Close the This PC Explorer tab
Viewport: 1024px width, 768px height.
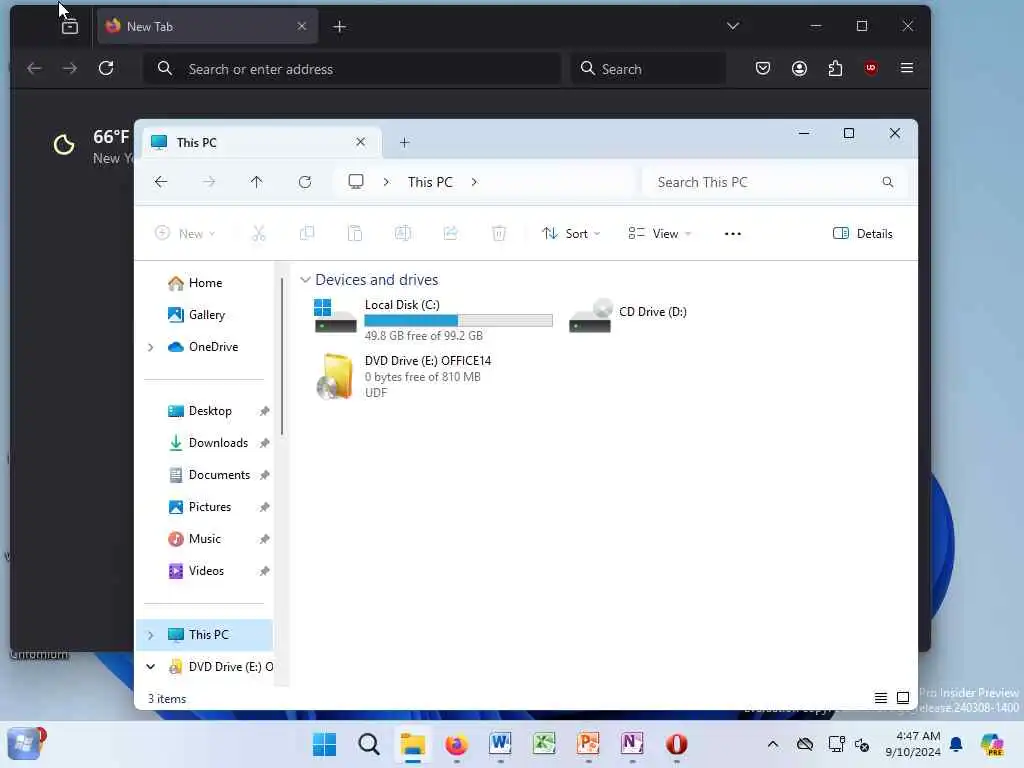coord(360,142)
